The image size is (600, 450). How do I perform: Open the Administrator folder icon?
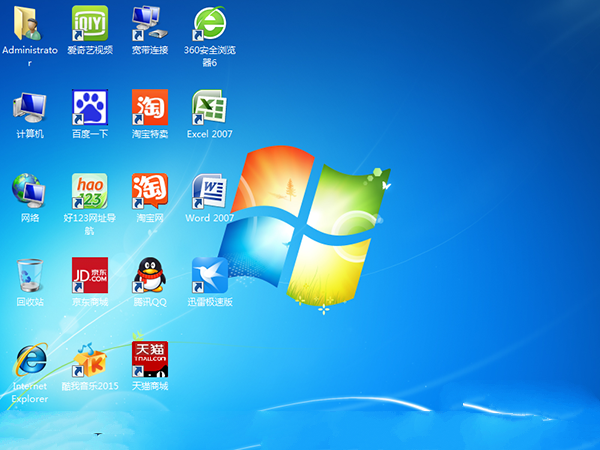[x=27, y=23]
